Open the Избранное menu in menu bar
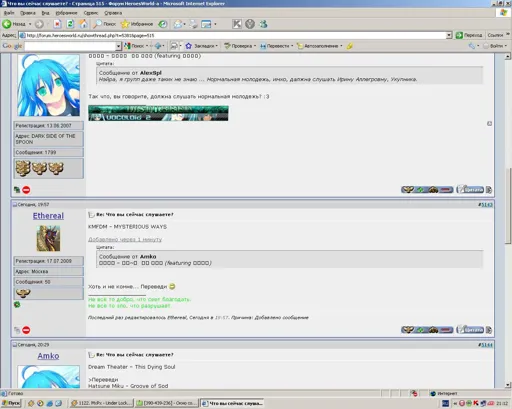512x409 pixels. pyautogui.click(x=66, y=13)
